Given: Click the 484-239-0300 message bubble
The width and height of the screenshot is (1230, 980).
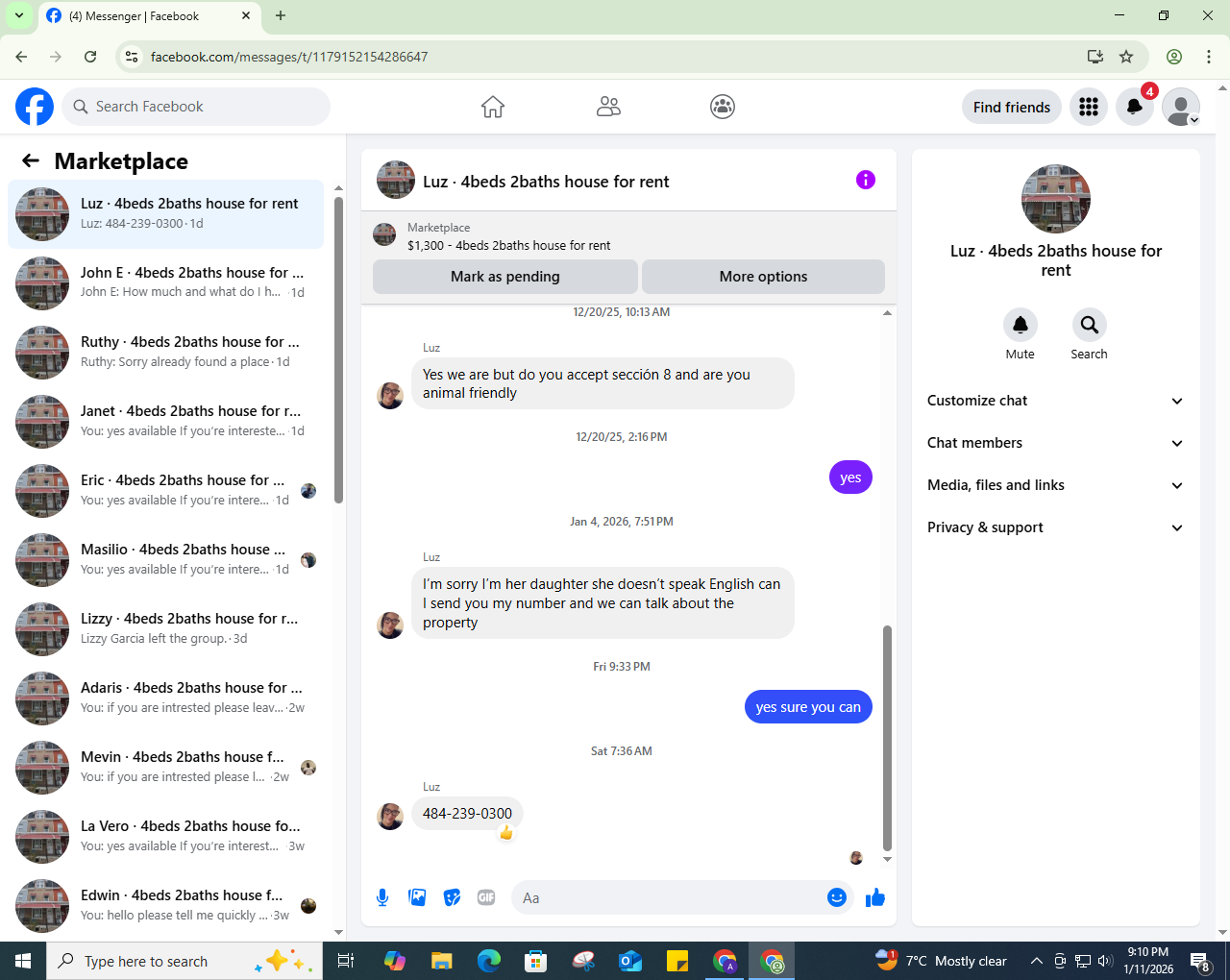Looking at the screenshot, I should pos(467,814).
